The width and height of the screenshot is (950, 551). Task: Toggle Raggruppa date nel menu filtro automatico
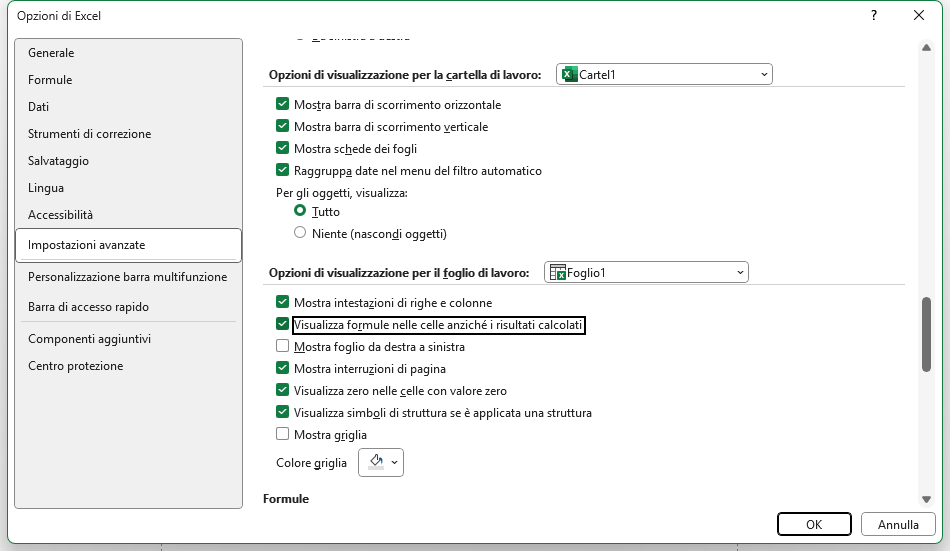(282, 170)
